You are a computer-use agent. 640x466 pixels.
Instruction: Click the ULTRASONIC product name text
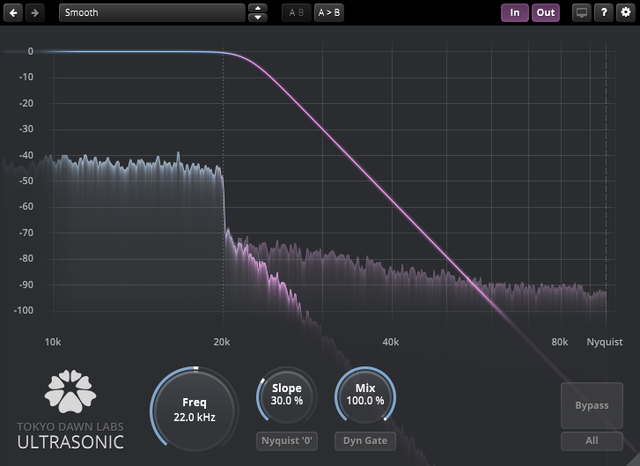tap(70, 442)
